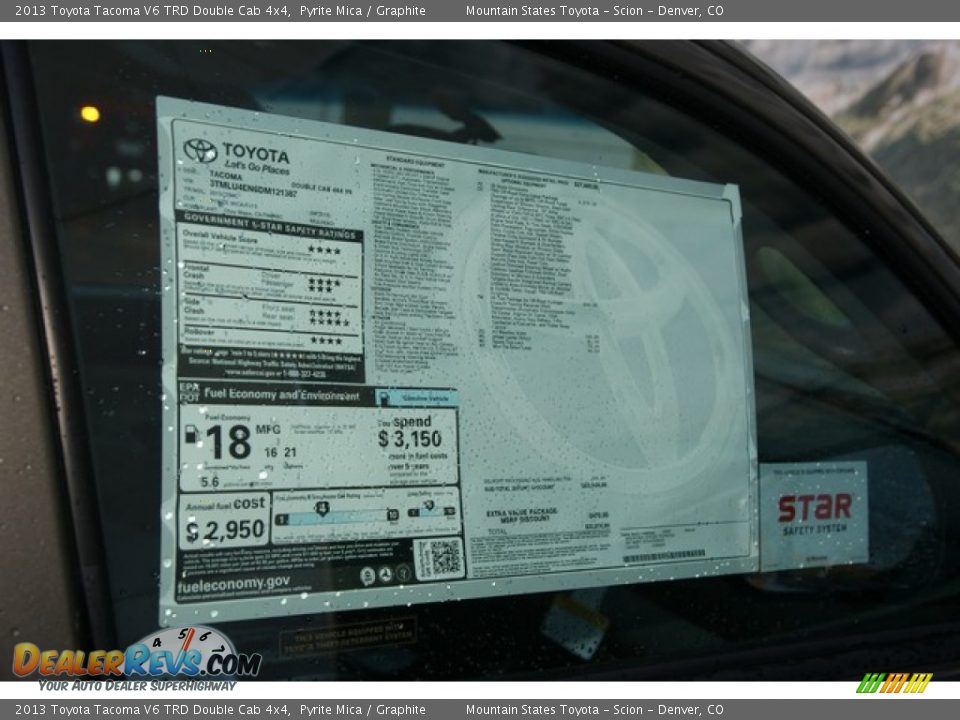Click the Toyota logo on the sticker
Viewport: 960px width, 720px height.
coord(200,151)
